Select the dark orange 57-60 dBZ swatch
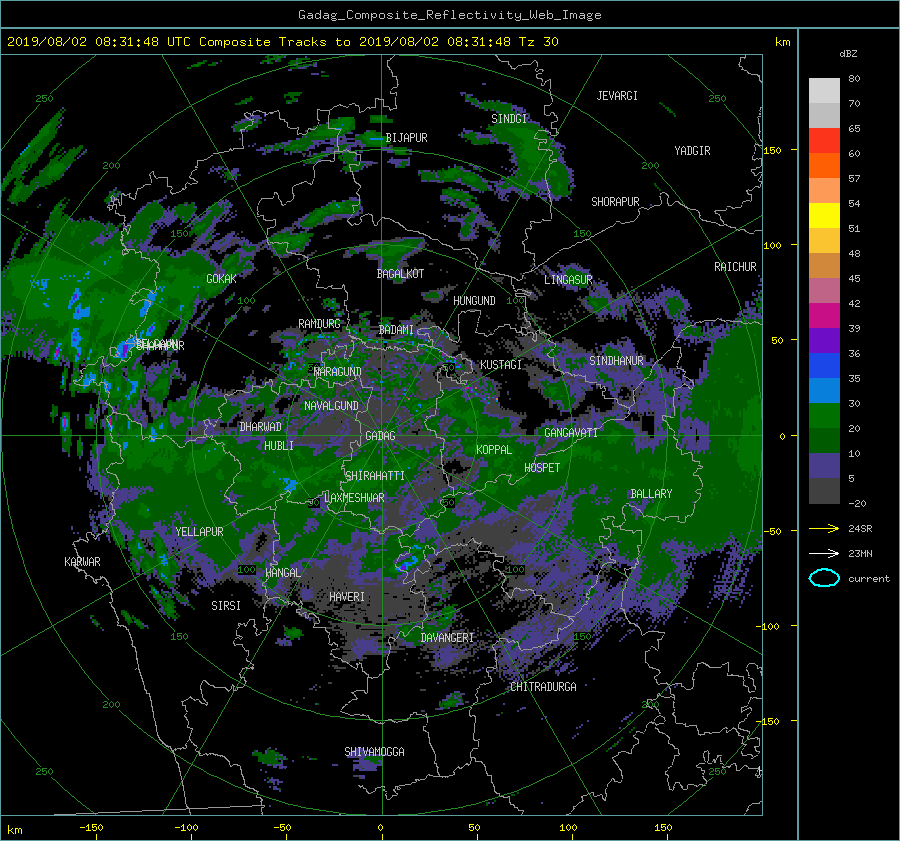The image size is (900, 841). [x=824, y=166]
